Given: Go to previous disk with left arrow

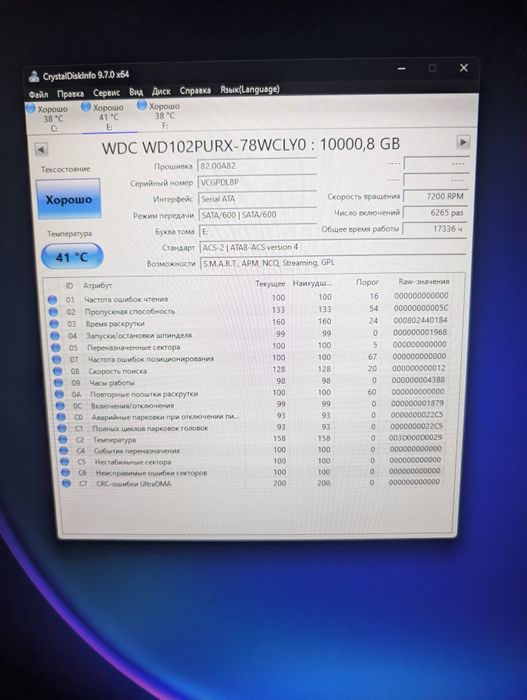Looking at the screenshot, I should 41,150.
